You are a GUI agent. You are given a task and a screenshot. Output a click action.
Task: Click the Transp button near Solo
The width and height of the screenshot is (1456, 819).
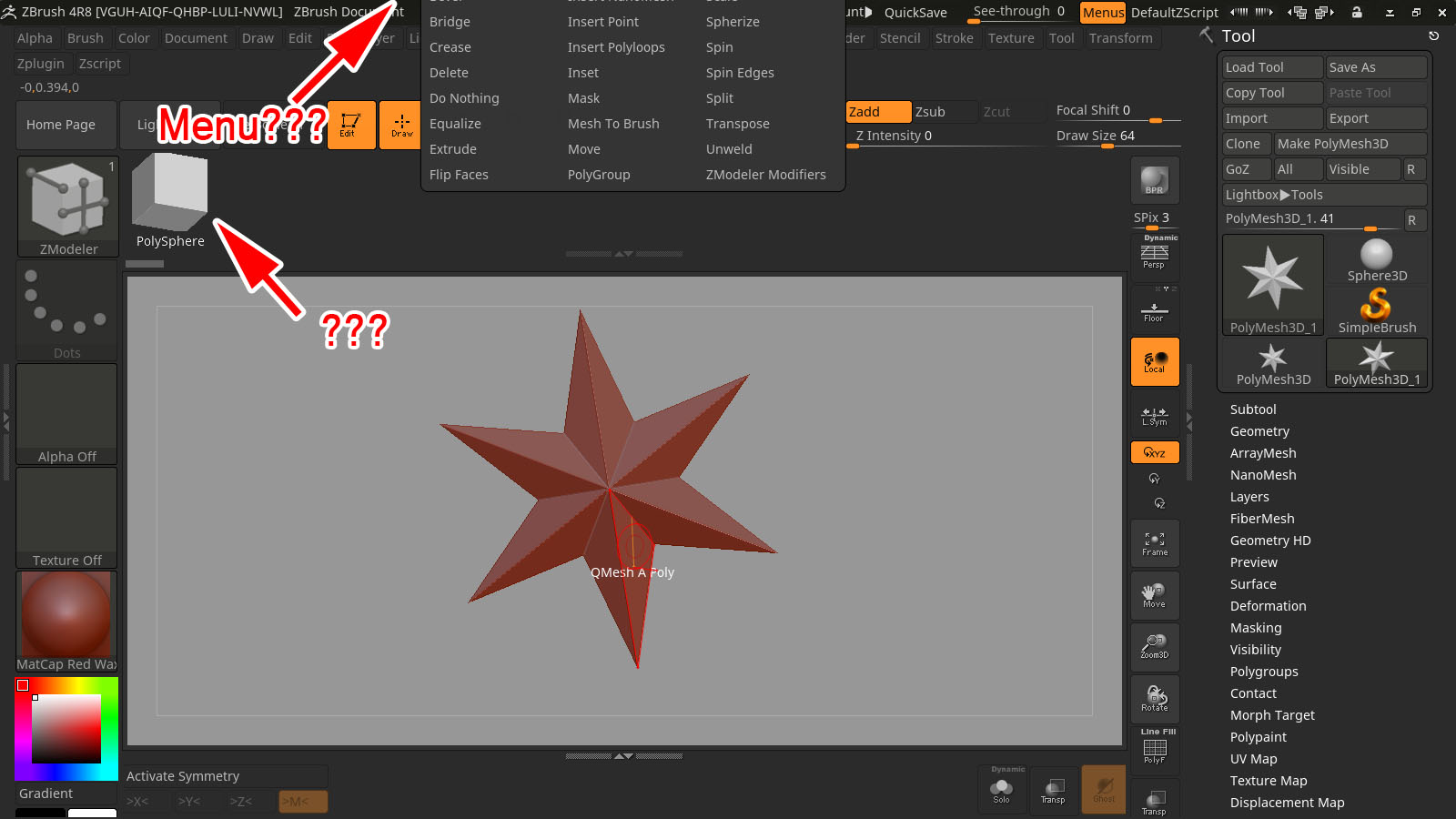coord(1053,789)
